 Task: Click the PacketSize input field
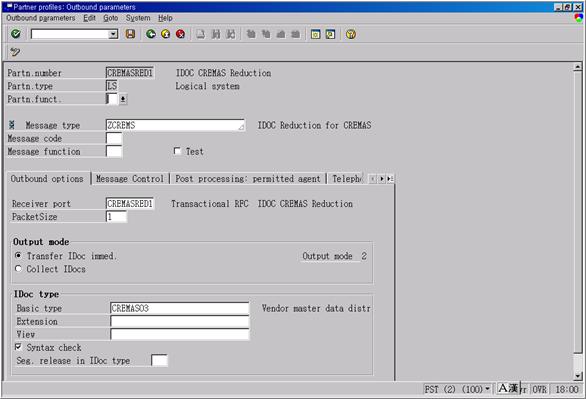[x=116, y=217]
